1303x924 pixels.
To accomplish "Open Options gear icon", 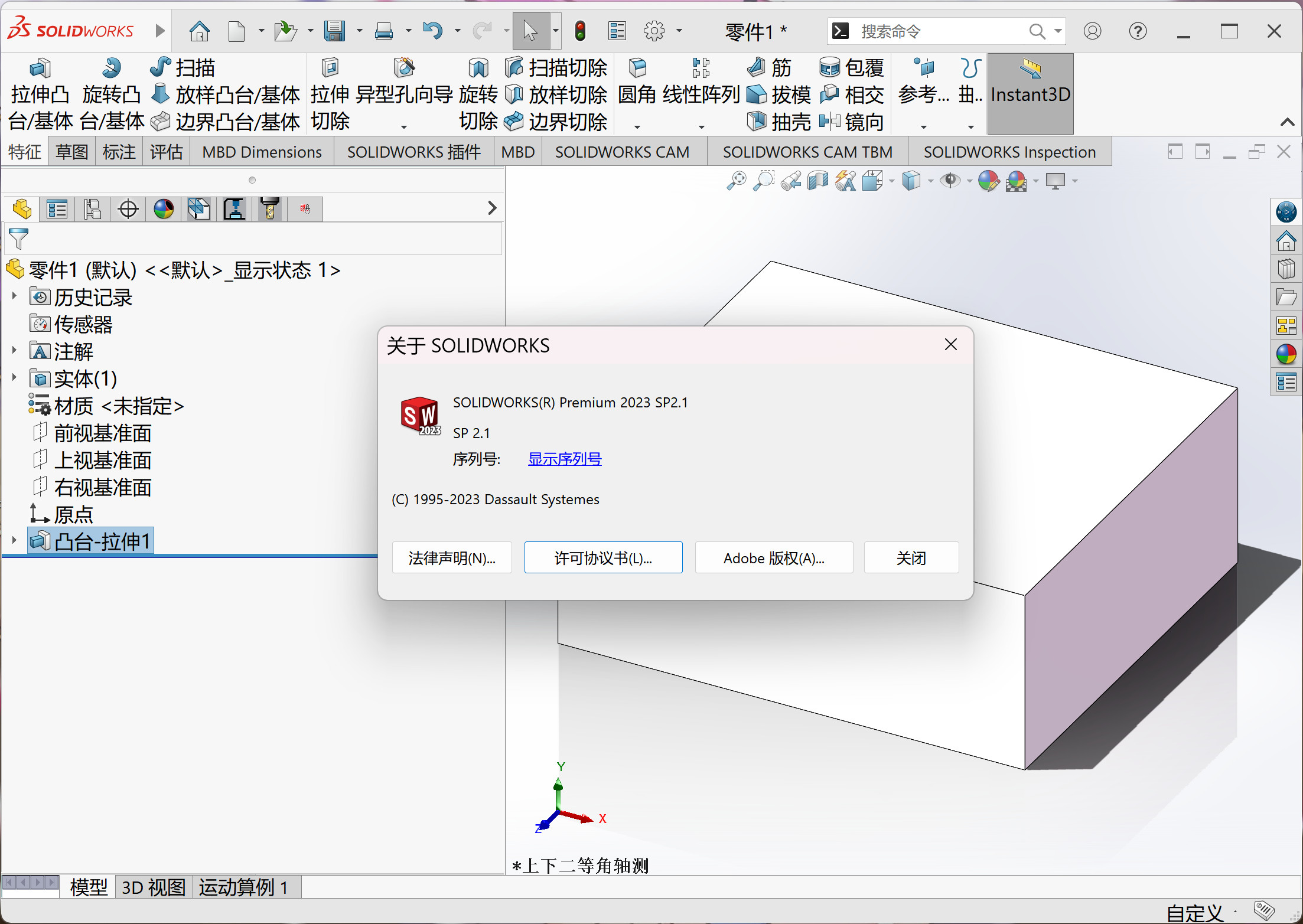I will coord(654,31).
